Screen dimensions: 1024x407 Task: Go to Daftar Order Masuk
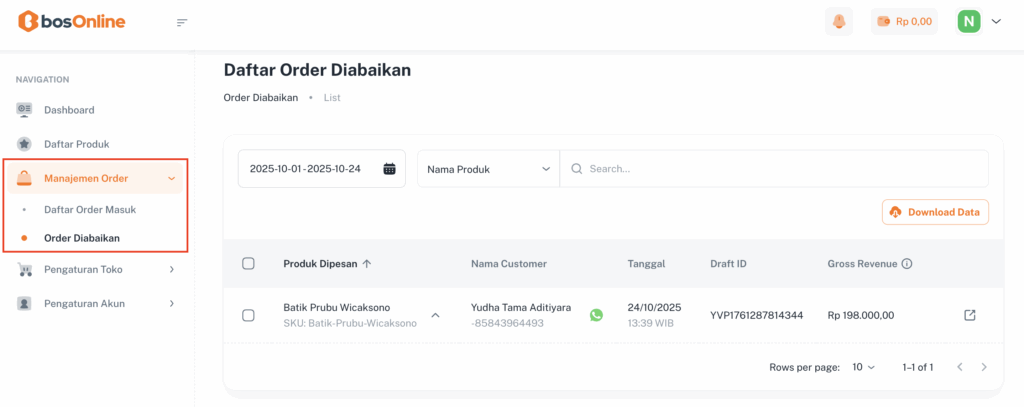(x=90, y=210)
